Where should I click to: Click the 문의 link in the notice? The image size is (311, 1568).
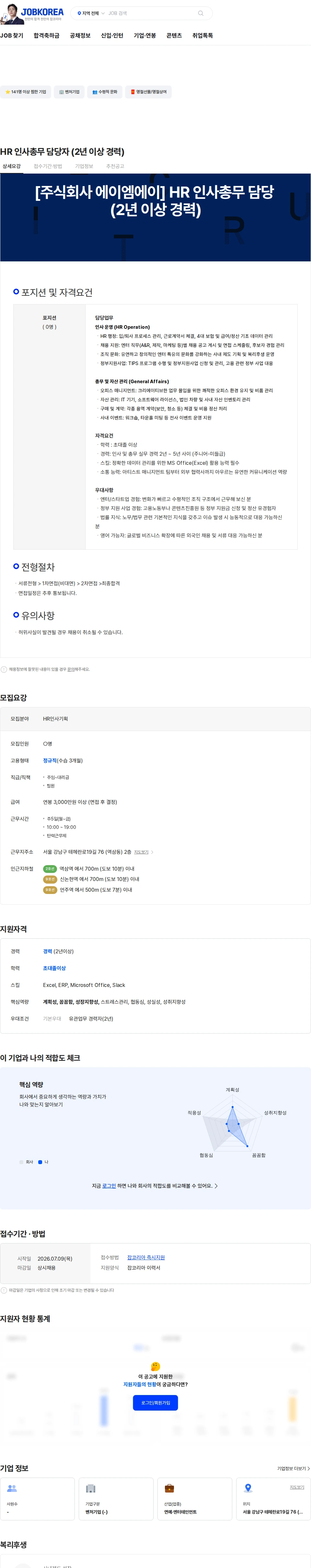71,669
